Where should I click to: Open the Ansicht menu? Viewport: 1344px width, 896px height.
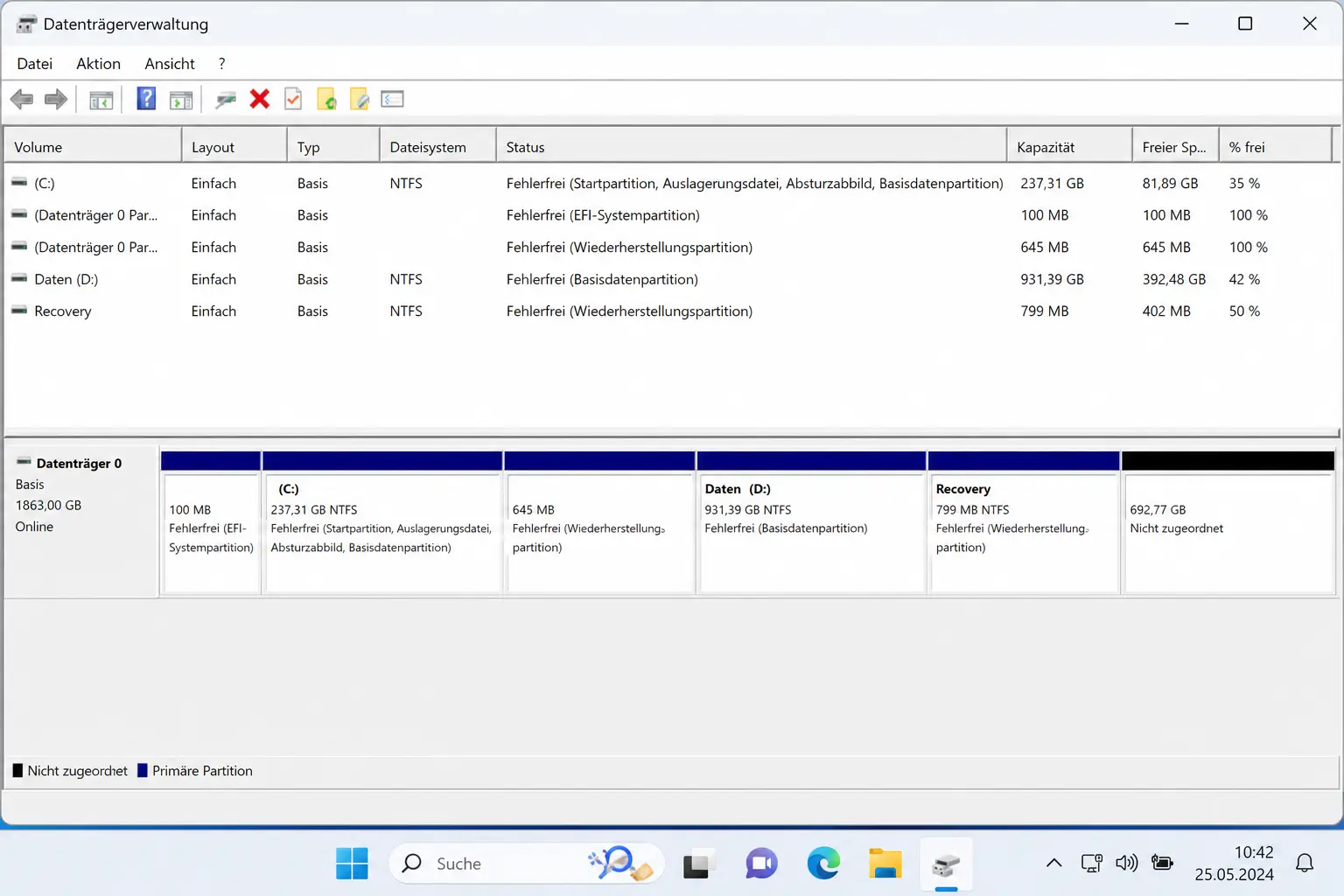170,63
